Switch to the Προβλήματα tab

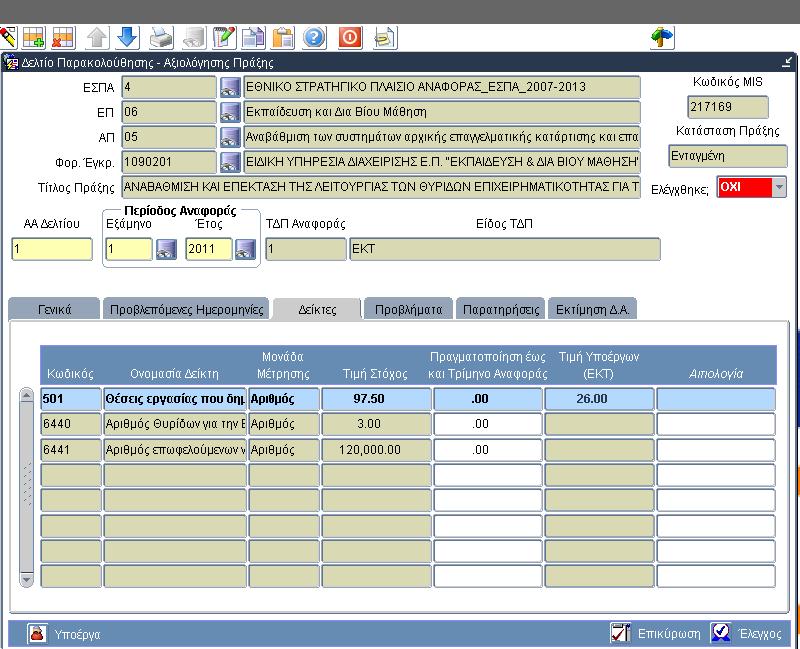408,309
